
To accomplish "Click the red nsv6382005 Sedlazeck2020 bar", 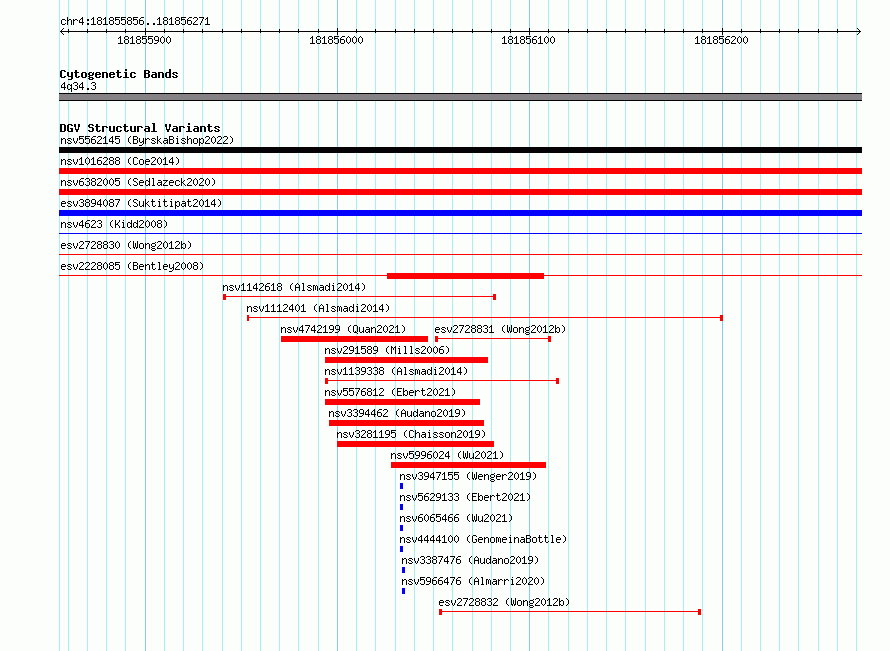I will coord(460,192).
